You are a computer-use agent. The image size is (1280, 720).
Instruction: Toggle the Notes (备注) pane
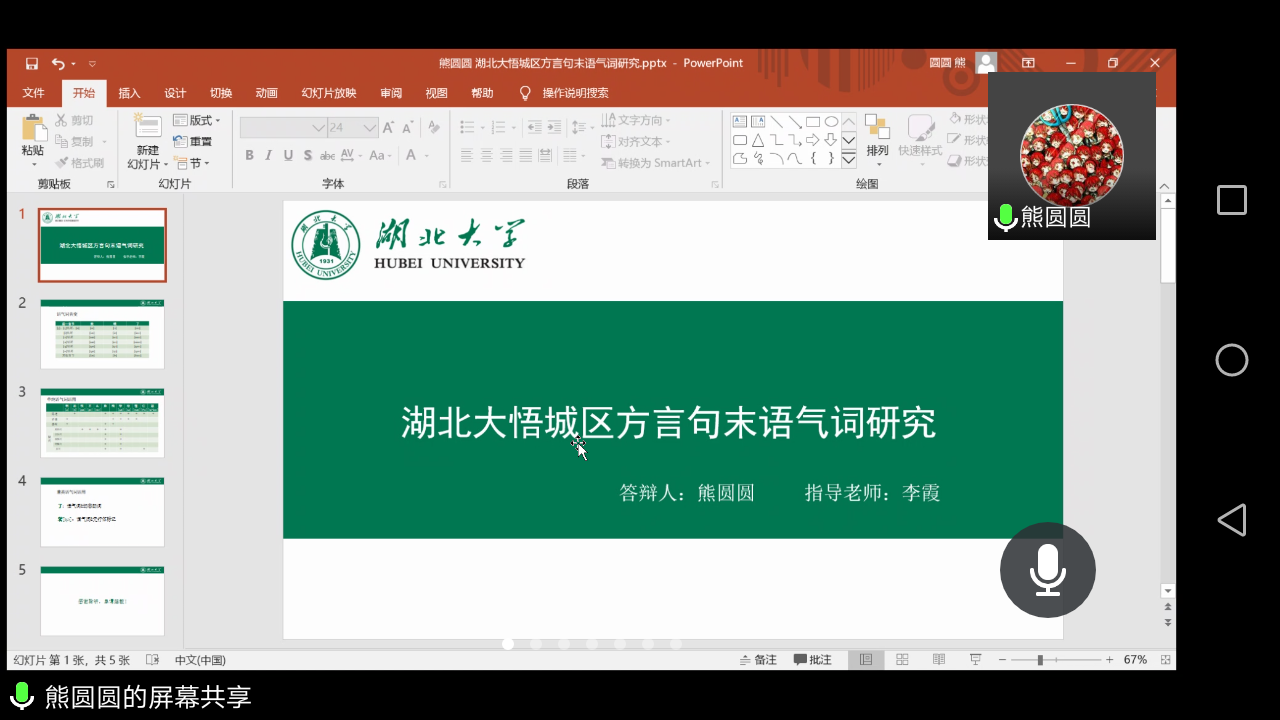pos(758,660)
